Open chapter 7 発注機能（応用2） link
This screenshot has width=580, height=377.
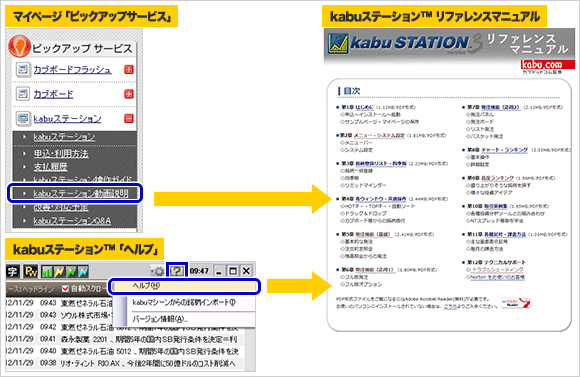point(500,107)
